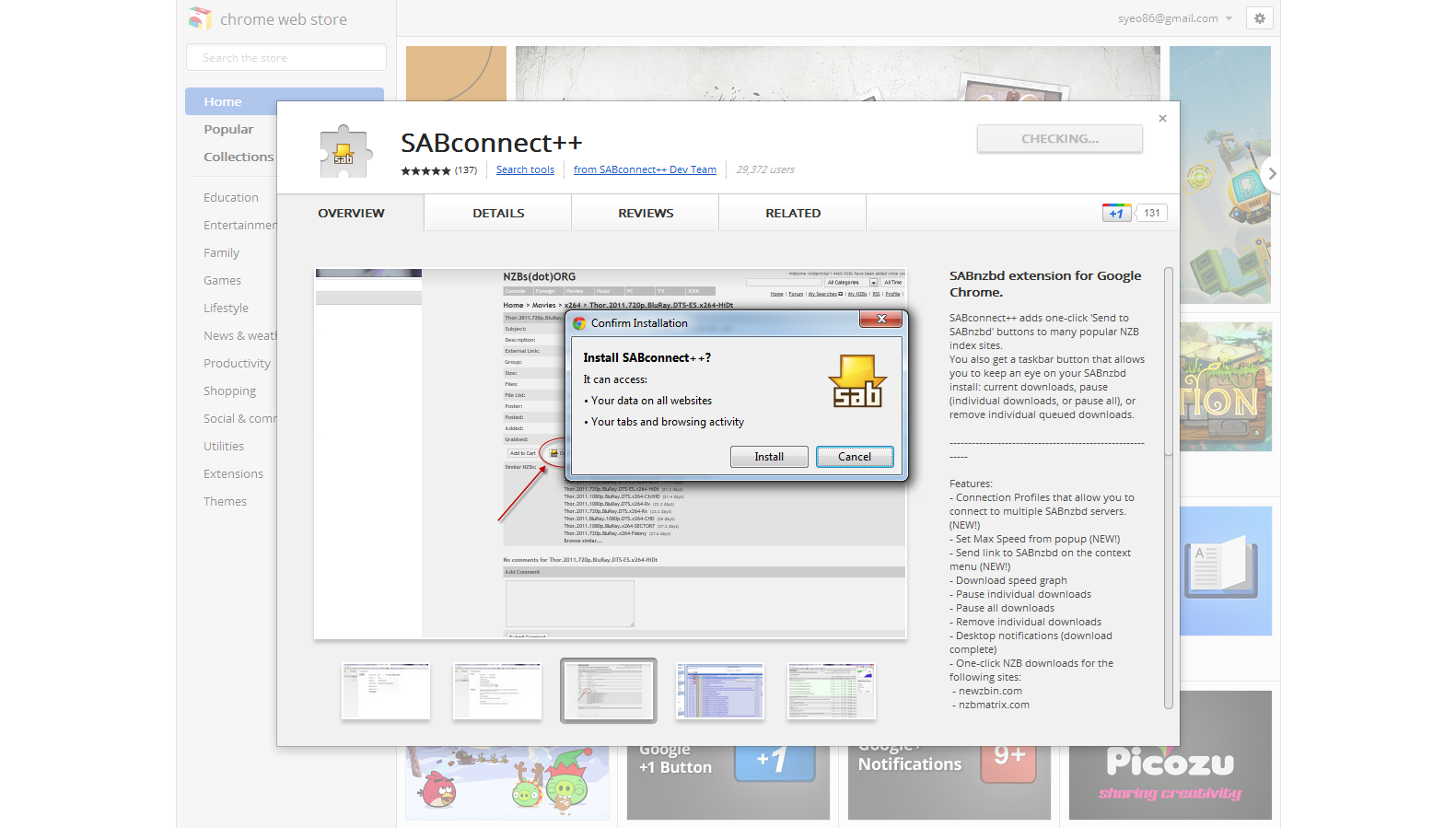
Task: Select the second screenshot thumbnail
Action: [497, 691]
